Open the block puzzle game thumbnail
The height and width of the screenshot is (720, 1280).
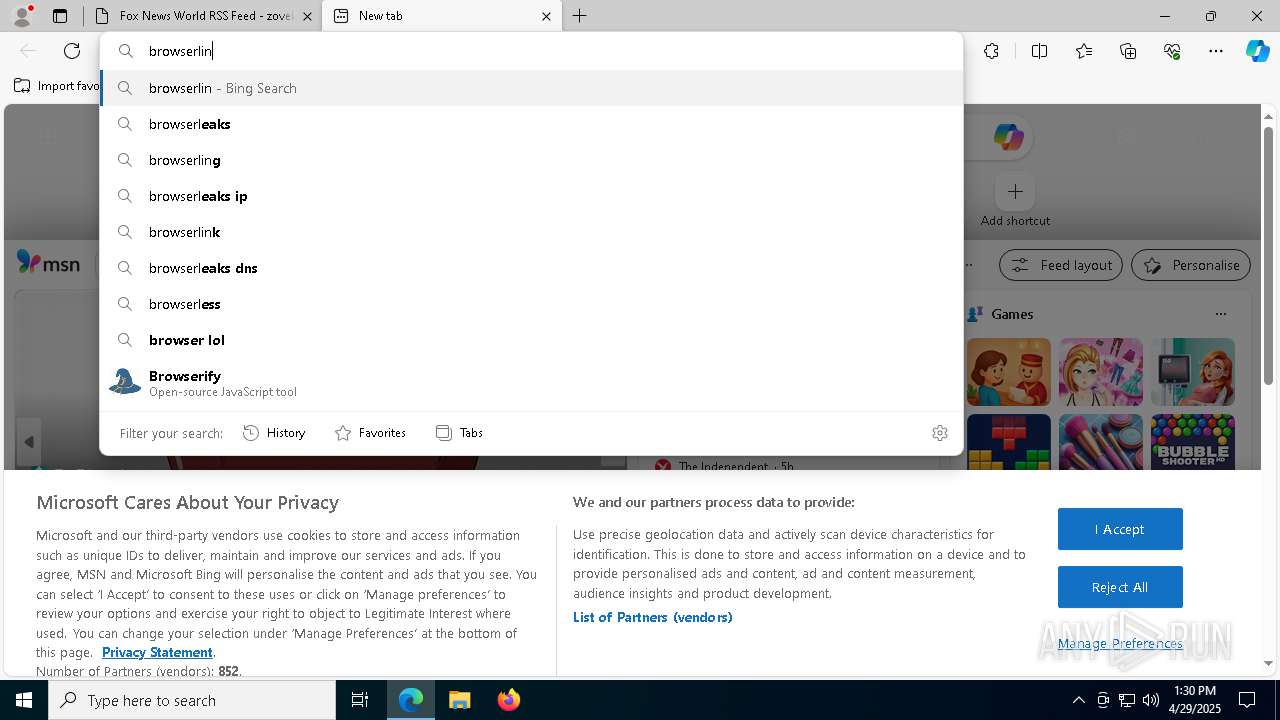click(x=1009, y=442)
